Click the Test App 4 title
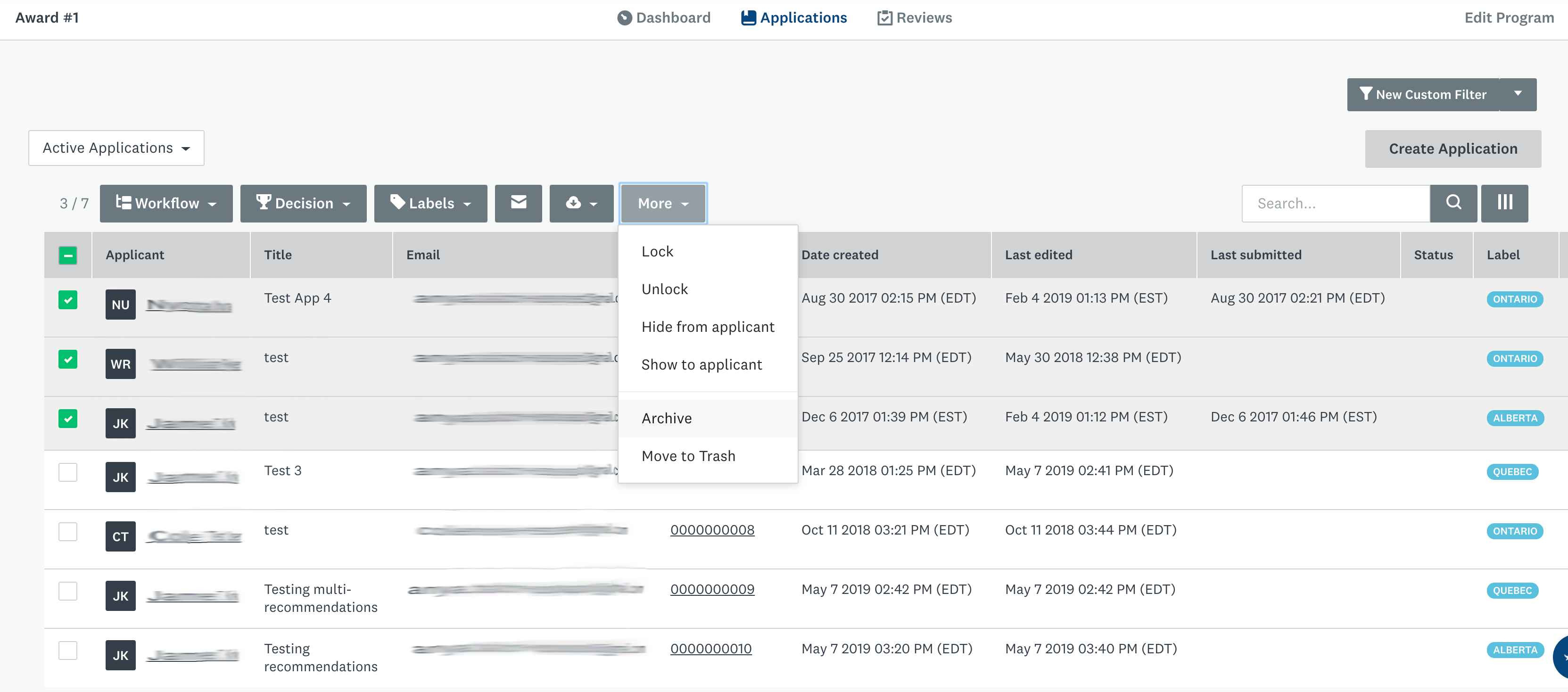The width and height of the screenshot is (1568, 692). click(297, 298)
